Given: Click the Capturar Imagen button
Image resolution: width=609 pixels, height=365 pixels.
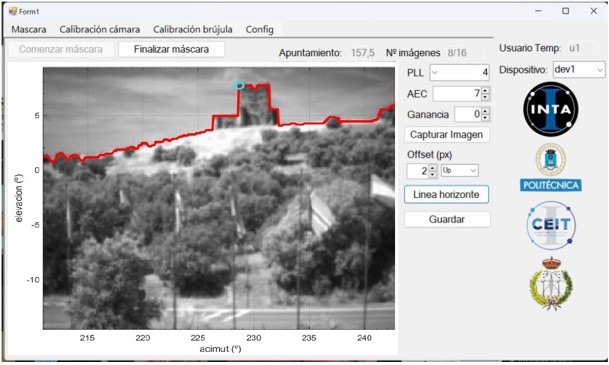Looking at the screenshot, I should click(447, 135).
